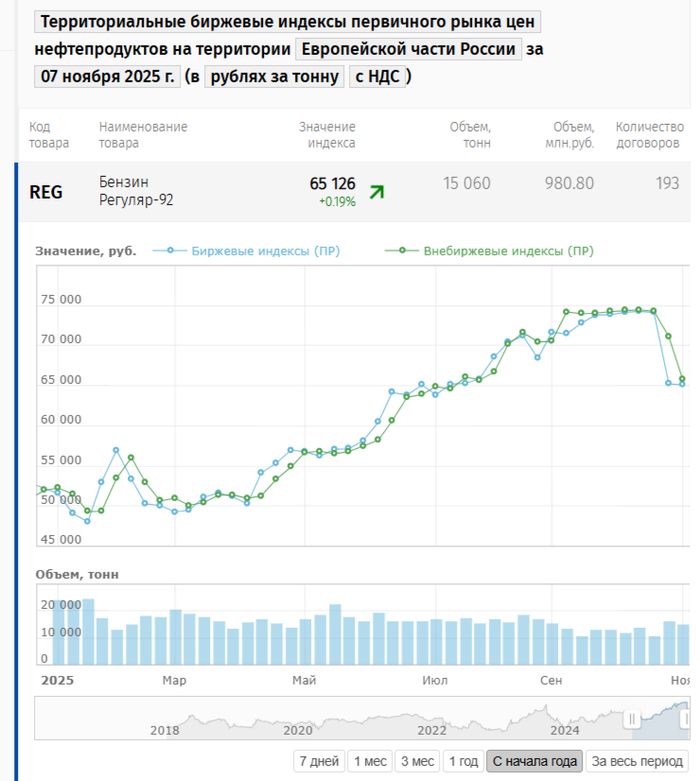
Task: Click 2020 in the navigator timeline
Action: point(298,729)
